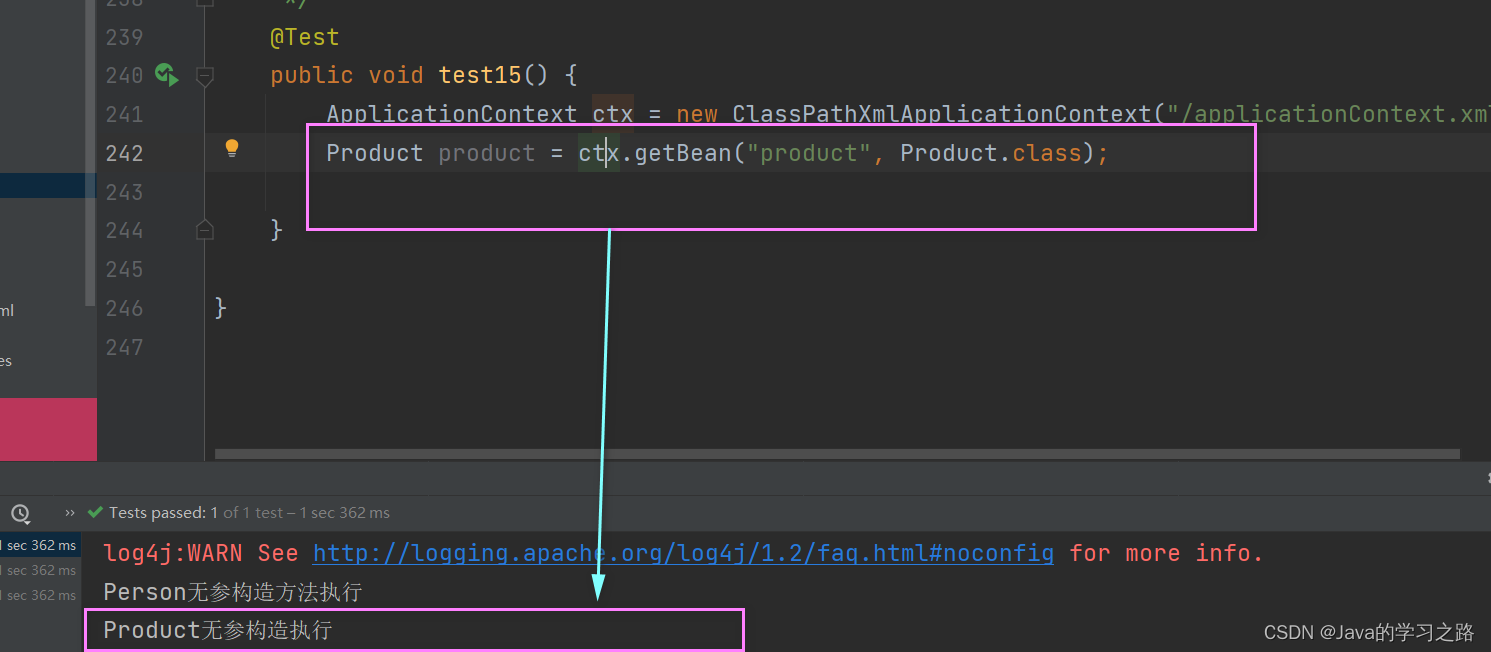Viewport: 1491px width, 652px height.
Task: Select the third test result row
Action: pos(40,595)
